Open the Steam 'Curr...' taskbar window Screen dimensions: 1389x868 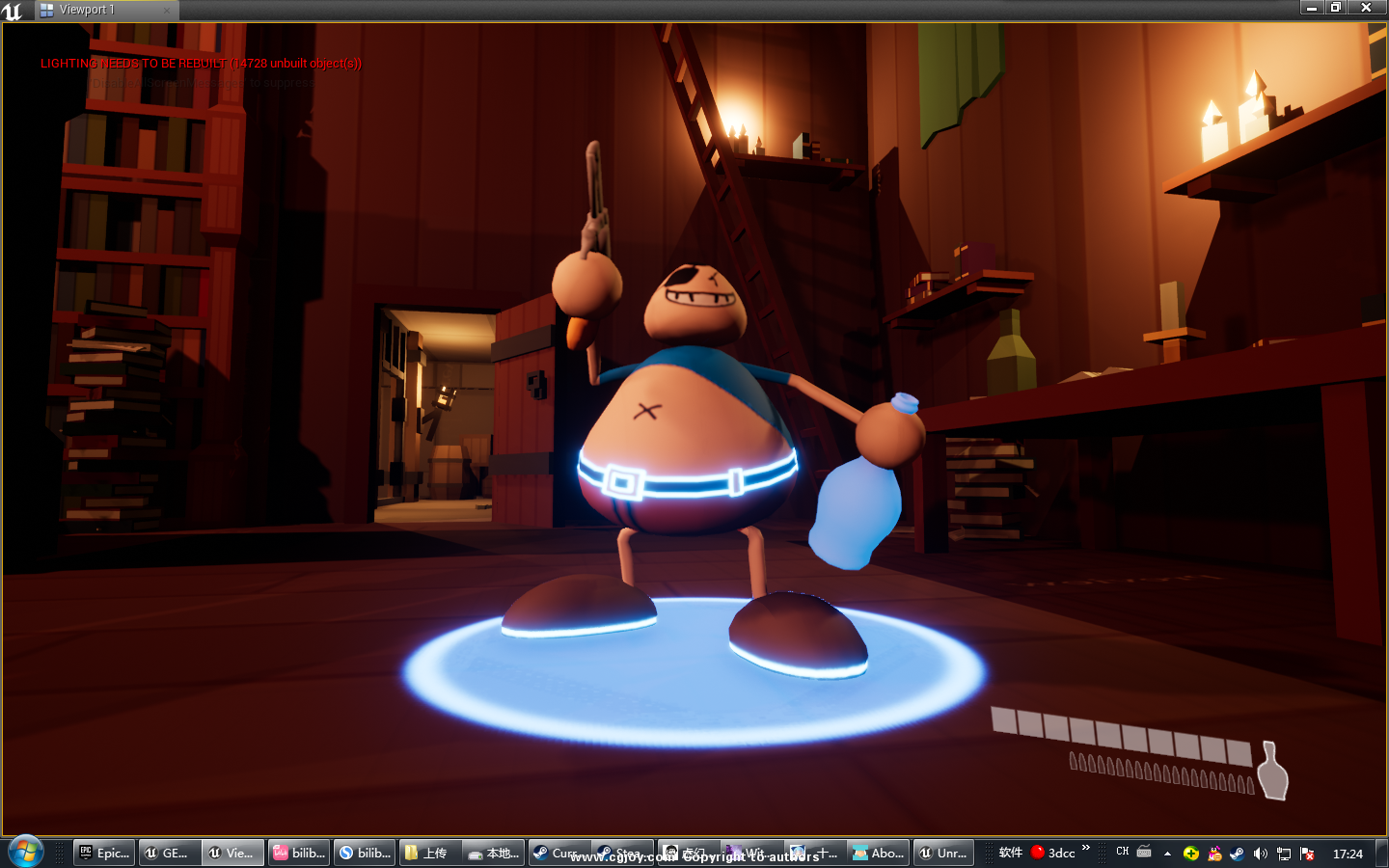coord(559,853)
